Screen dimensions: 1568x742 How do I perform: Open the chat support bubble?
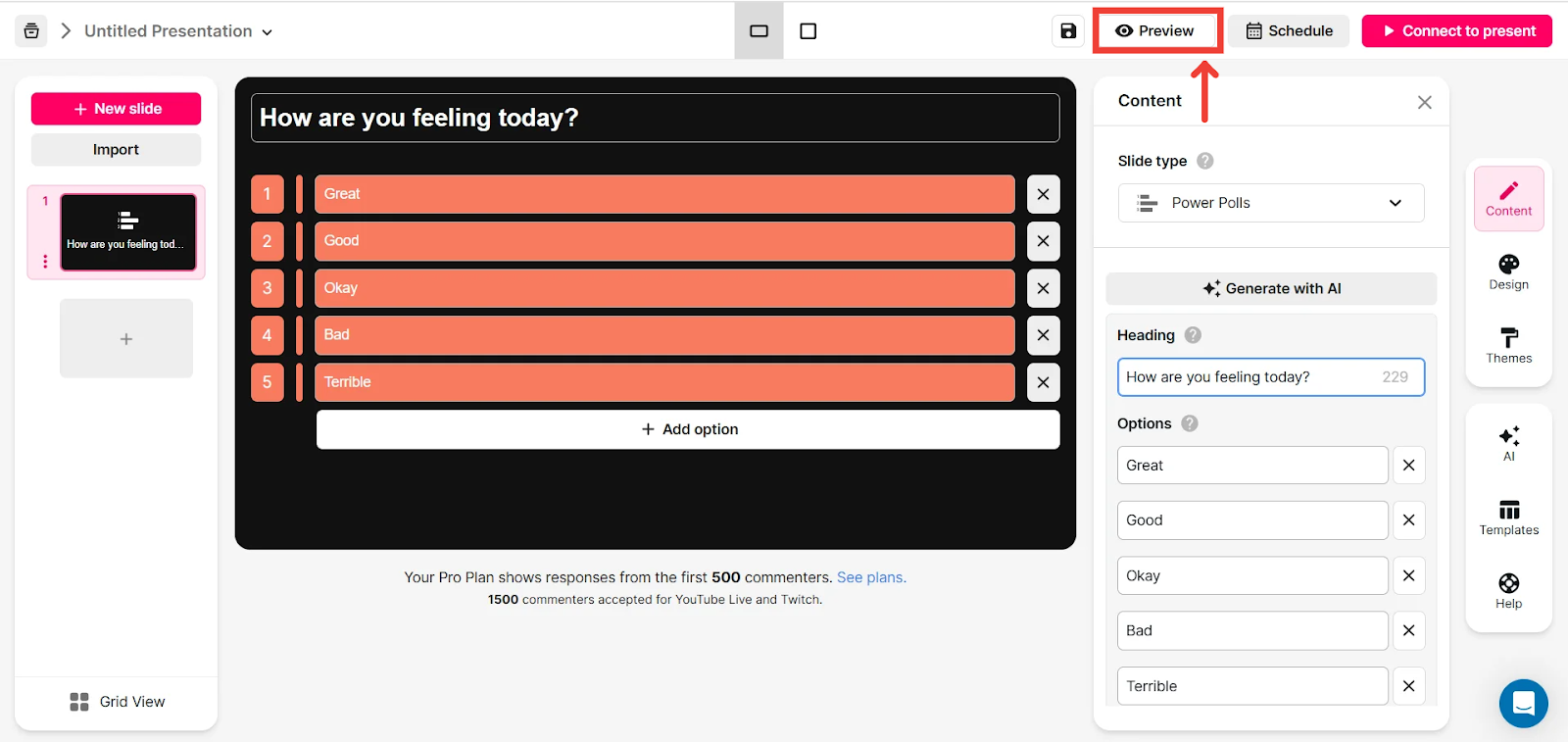click(x=1523, y=703)
